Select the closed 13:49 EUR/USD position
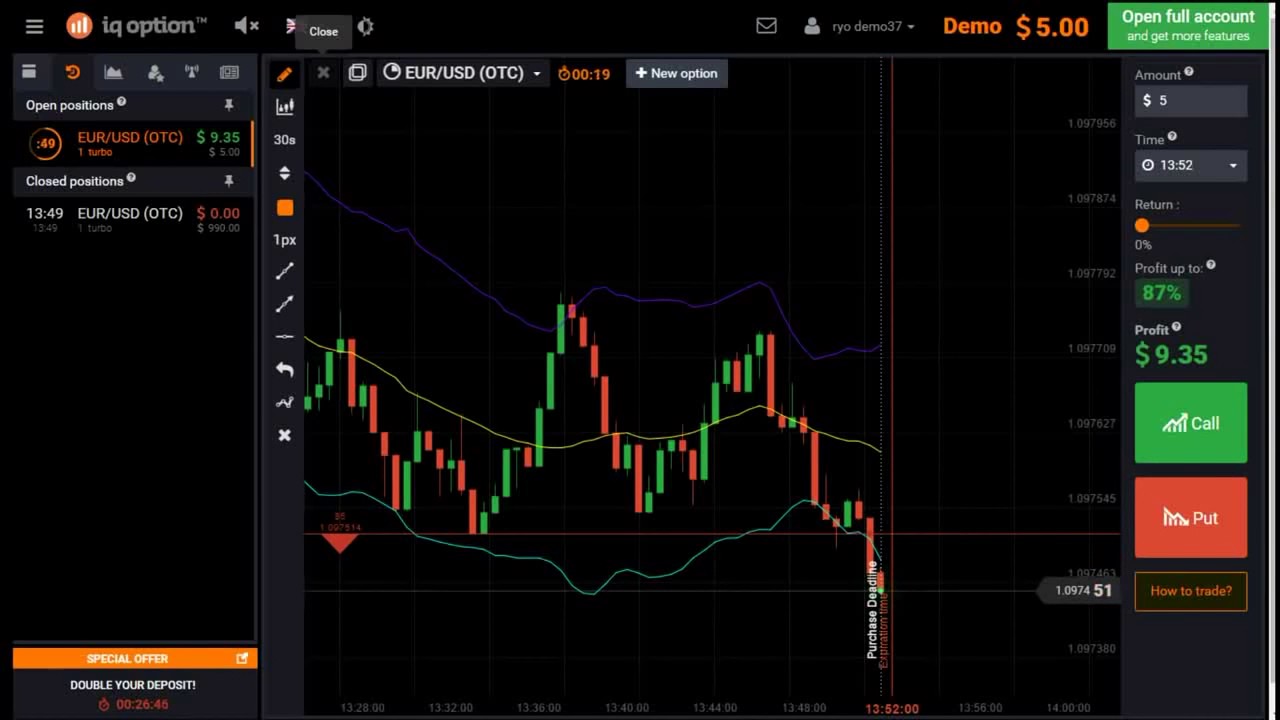The width and height of the screenshot is (1280, 720). [133, 219]
